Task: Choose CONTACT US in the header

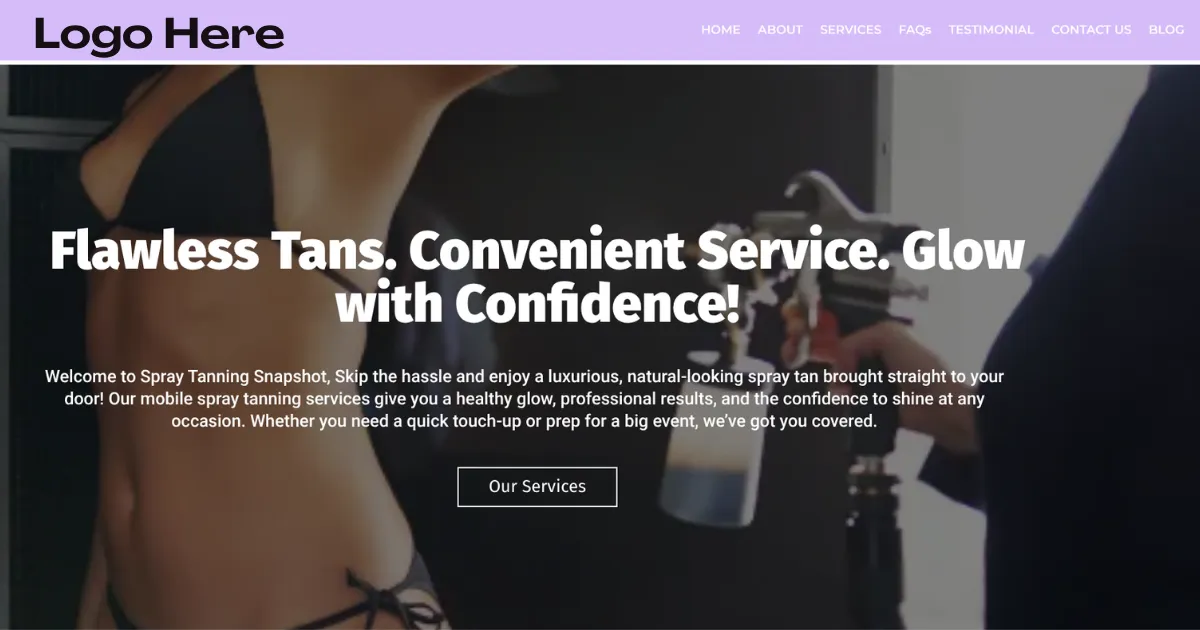Action: pyautogui.click(x=1091, y=30)
